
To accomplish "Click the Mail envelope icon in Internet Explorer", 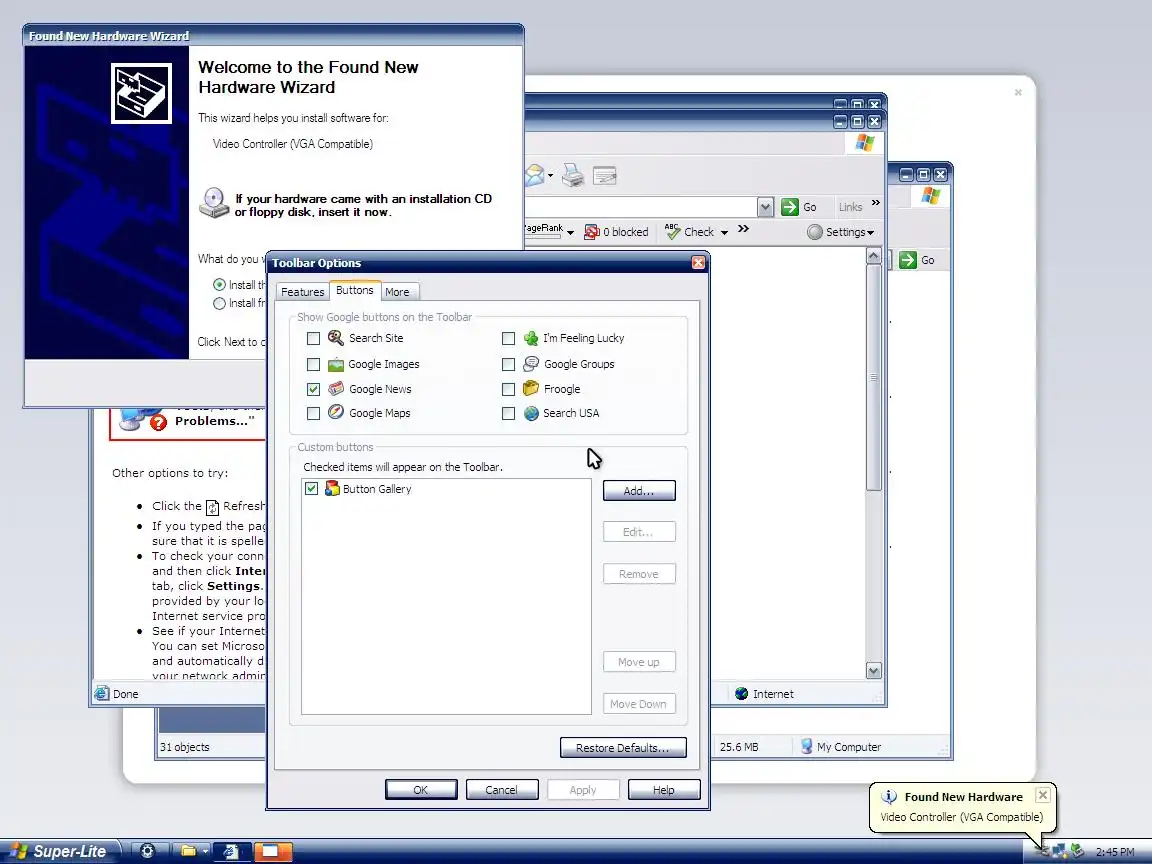I will coord(535,175).
